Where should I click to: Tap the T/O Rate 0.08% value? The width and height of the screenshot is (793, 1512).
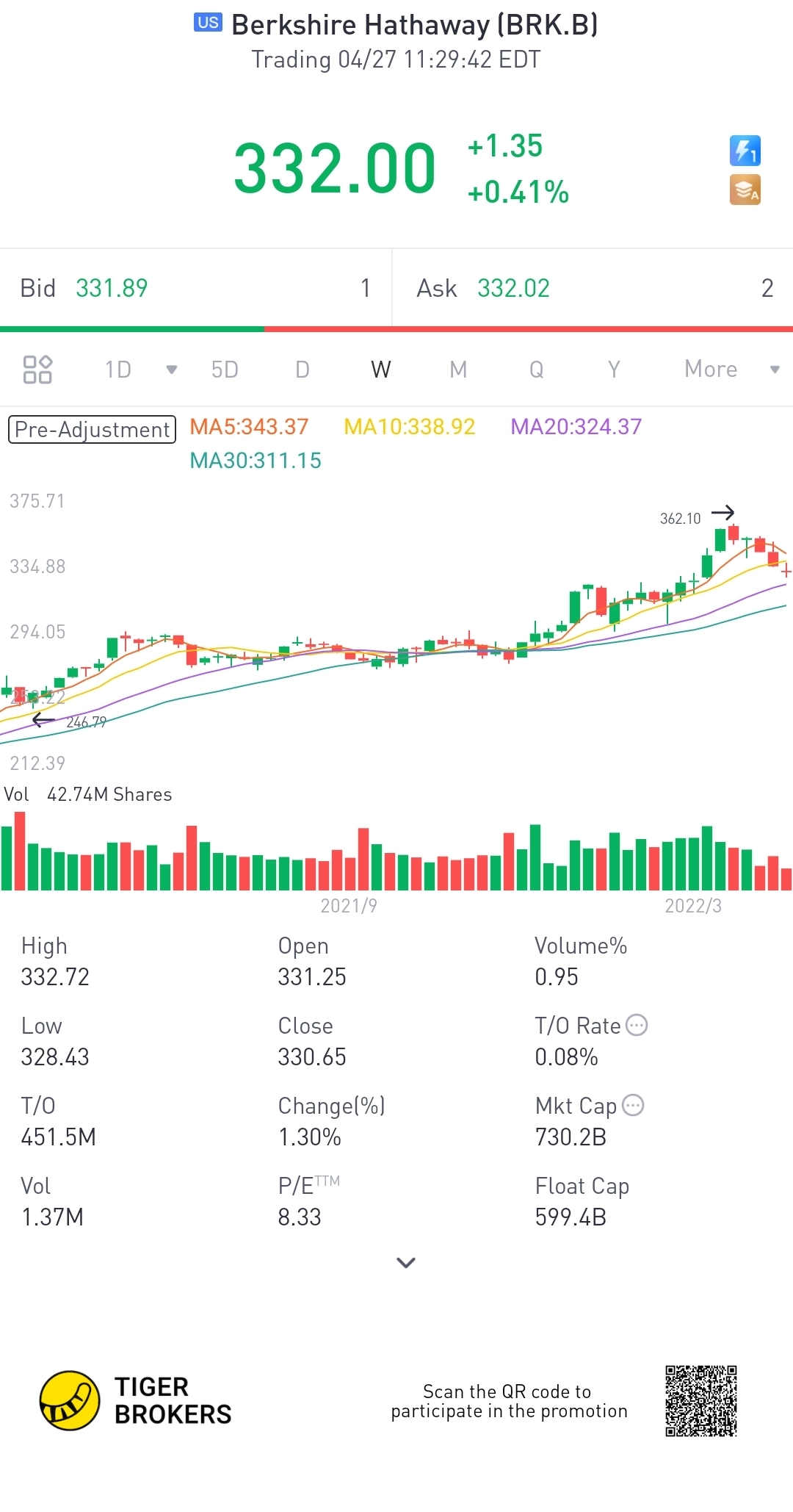click(566, 1057)
